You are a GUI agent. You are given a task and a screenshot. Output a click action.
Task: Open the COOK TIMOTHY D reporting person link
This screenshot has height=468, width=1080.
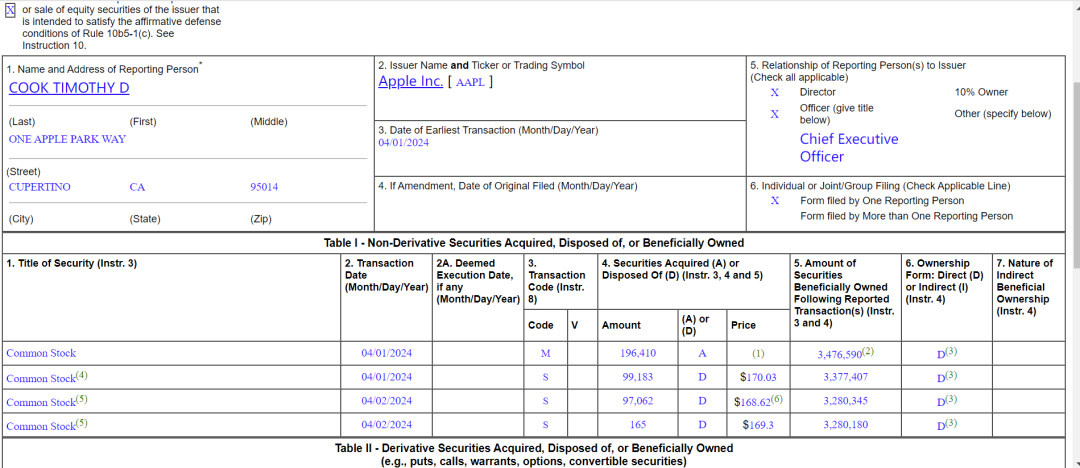click(69, 88)
